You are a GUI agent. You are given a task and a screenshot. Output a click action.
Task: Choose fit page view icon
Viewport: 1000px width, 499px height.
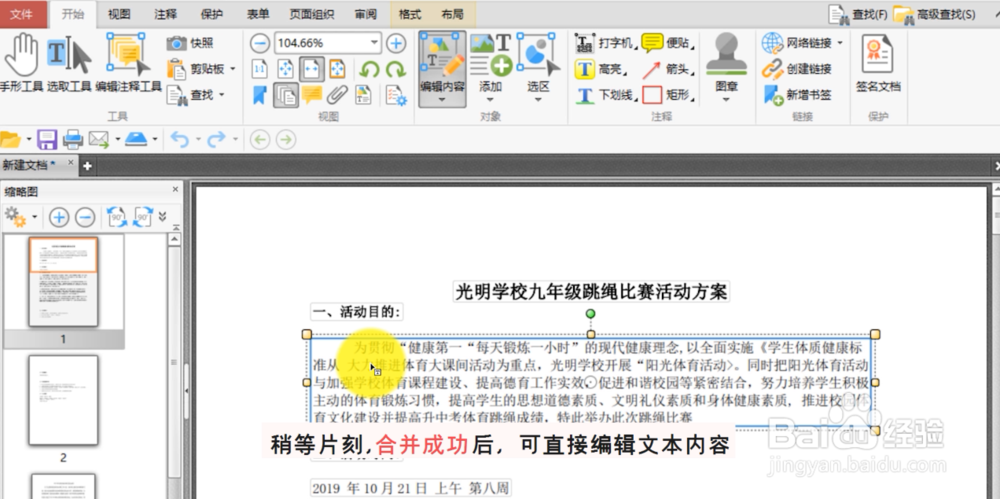click(x=285, y=69)
